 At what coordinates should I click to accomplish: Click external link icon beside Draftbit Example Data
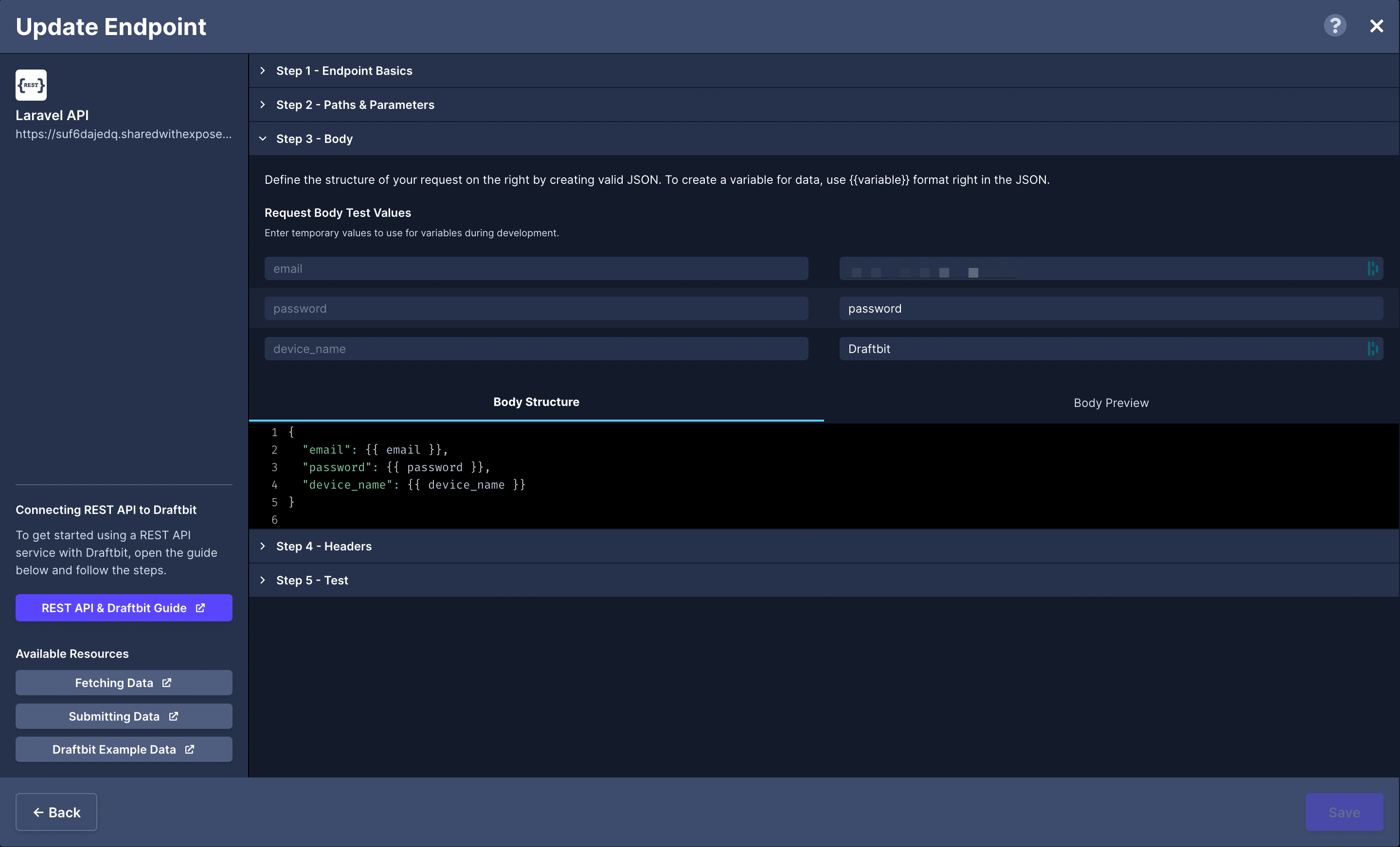pos(190,749)
